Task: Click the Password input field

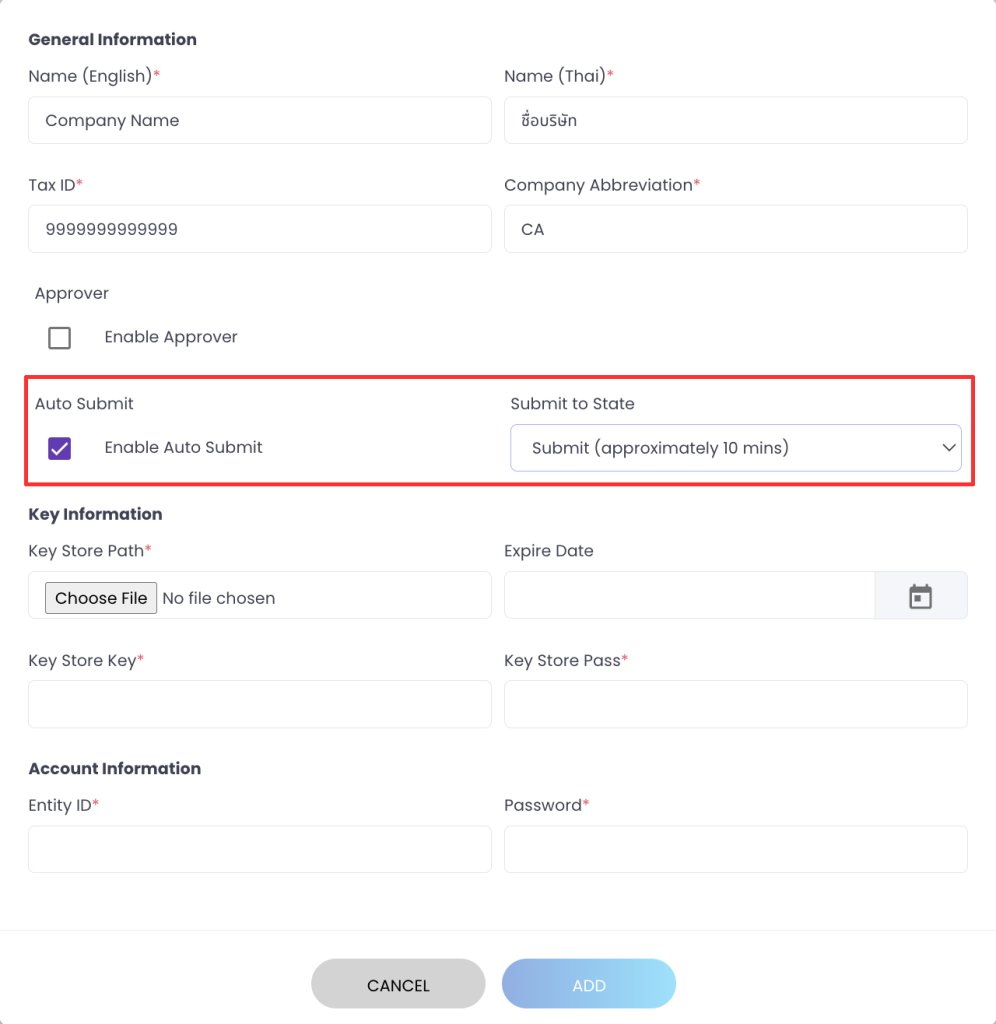Action: pos(736,849)
